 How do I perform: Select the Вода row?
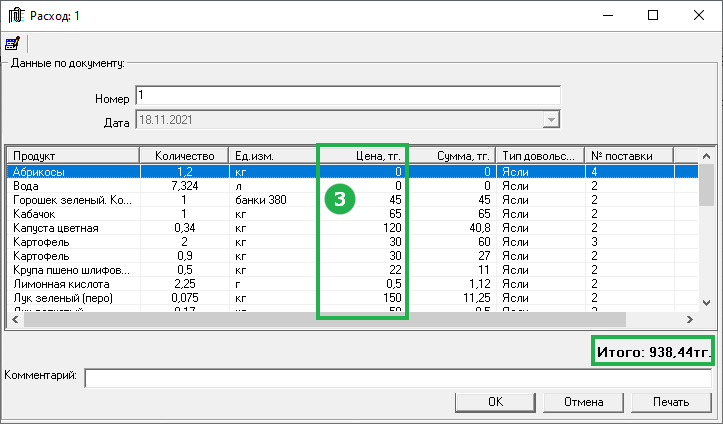click(x=353, y=186)
